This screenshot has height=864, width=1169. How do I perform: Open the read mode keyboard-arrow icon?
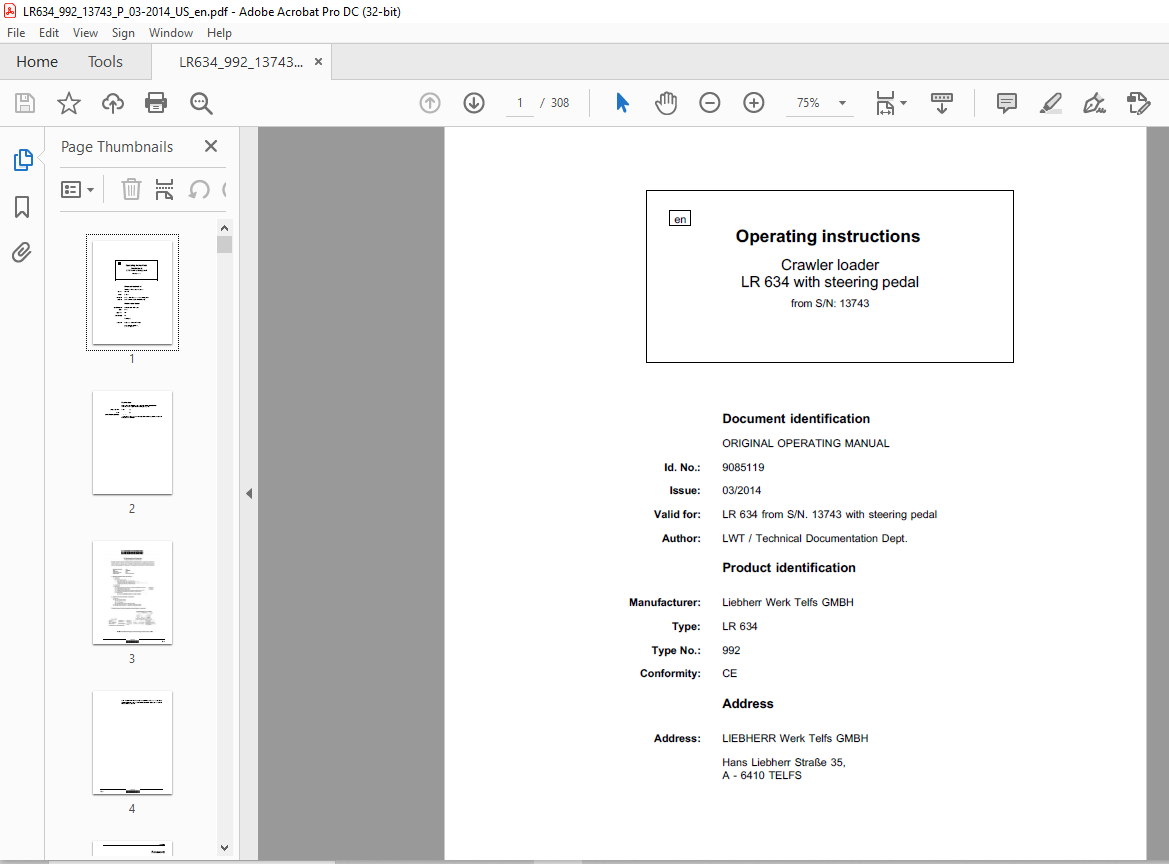pos(942,103)
